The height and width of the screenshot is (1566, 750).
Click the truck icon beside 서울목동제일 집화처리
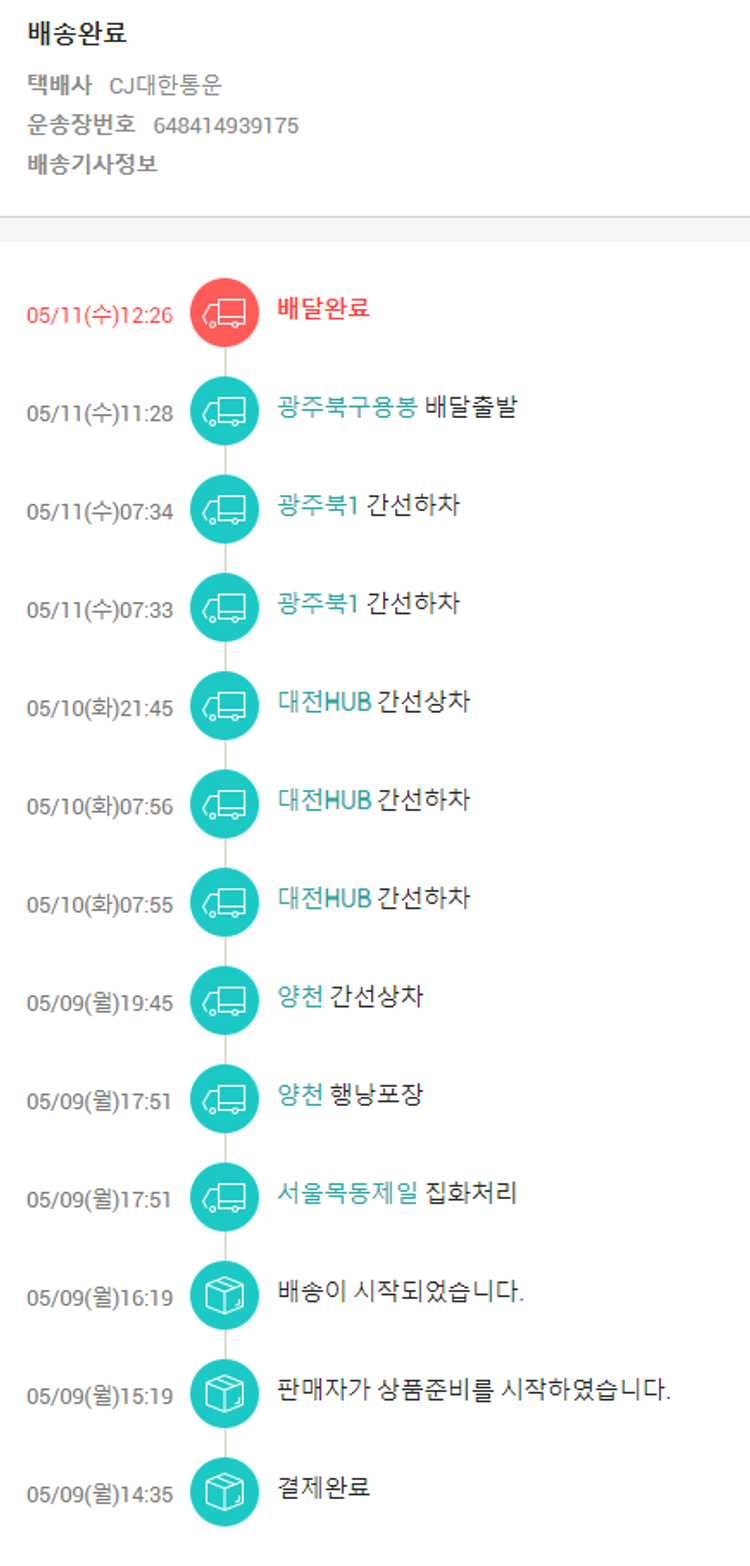click(x=224, y=1196)
